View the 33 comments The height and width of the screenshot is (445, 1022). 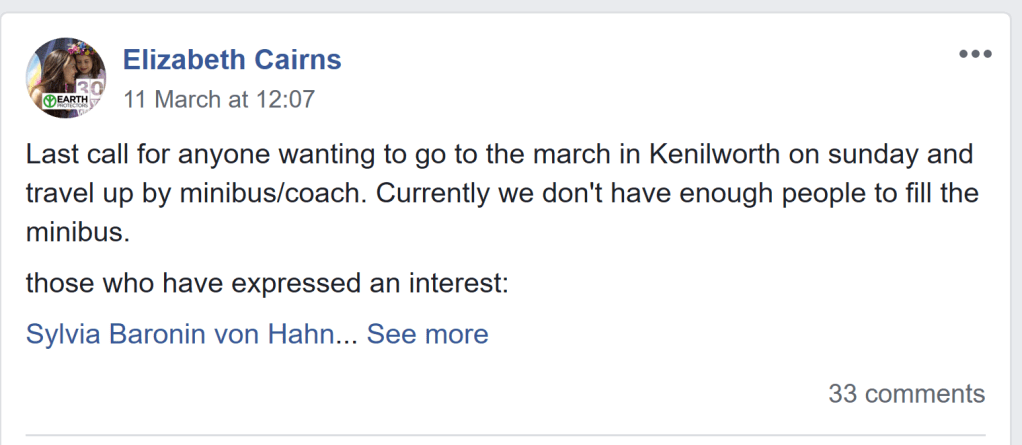click(x=906, y=394)
